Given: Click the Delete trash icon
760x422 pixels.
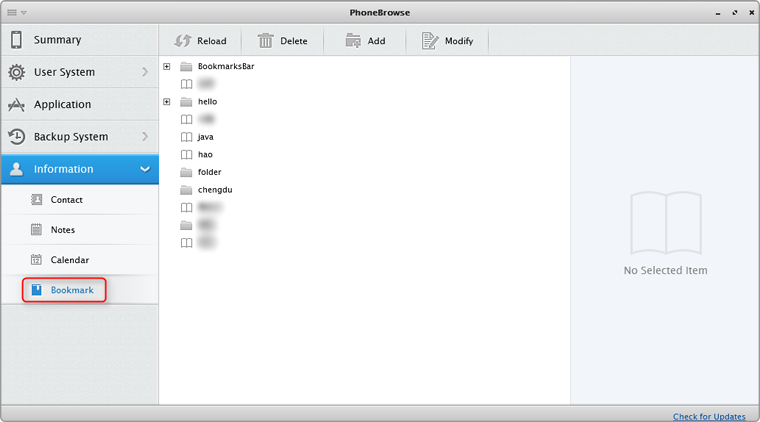Looking at the screenshot, I should (x=266, y=41).
